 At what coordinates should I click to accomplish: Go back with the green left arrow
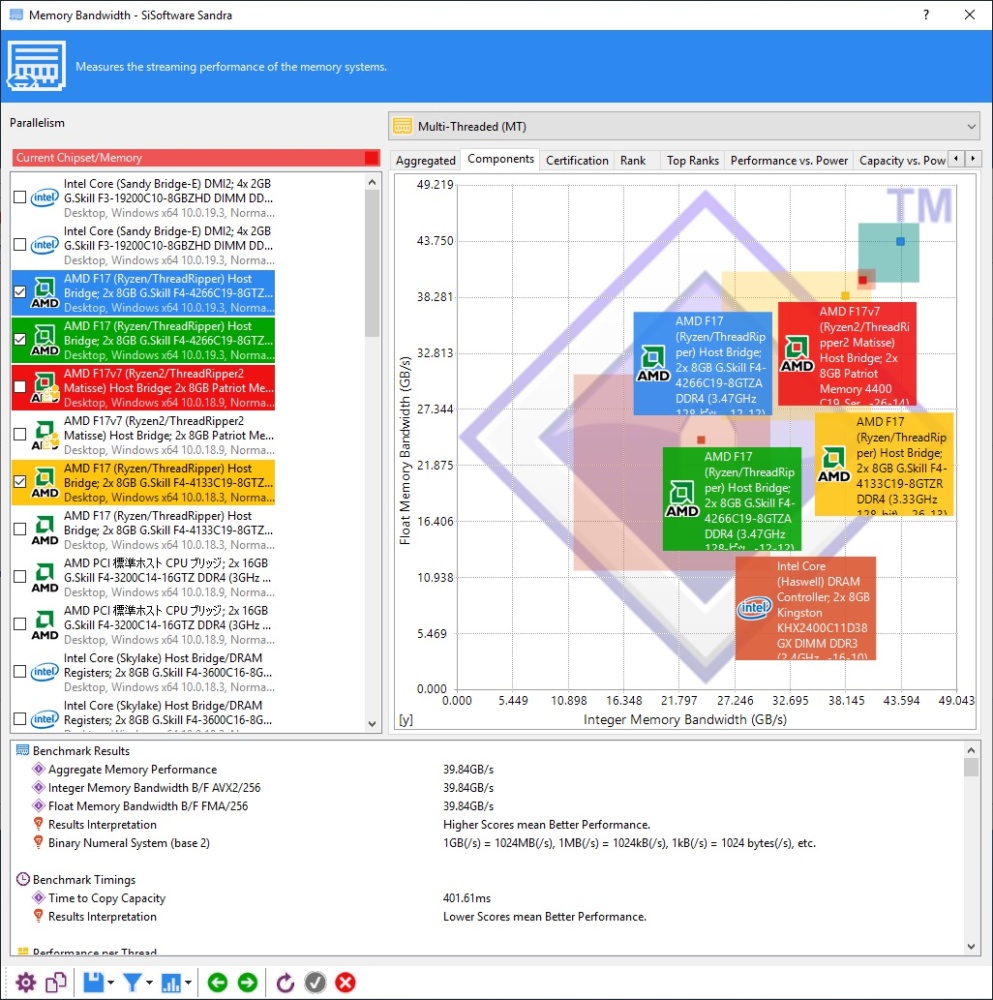coord(217,982)
